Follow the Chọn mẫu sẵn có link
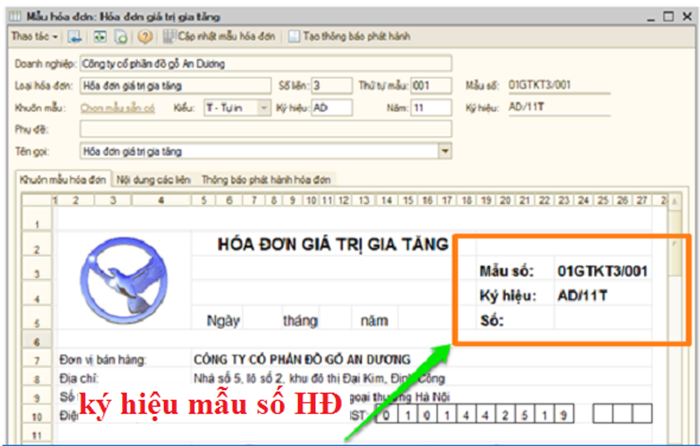 pyautogui.click(x=118, y=108)
